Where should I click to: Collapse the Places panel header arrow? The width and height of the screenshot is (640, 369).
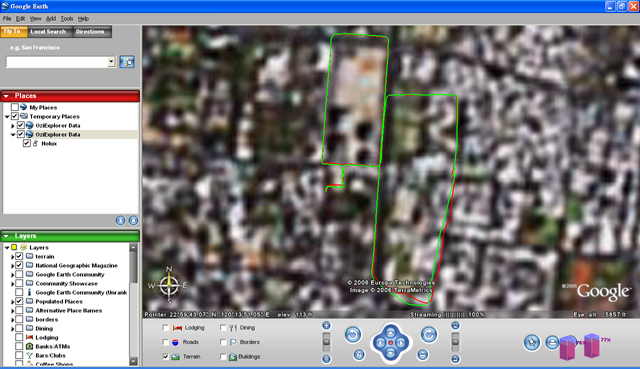[6, 96]
